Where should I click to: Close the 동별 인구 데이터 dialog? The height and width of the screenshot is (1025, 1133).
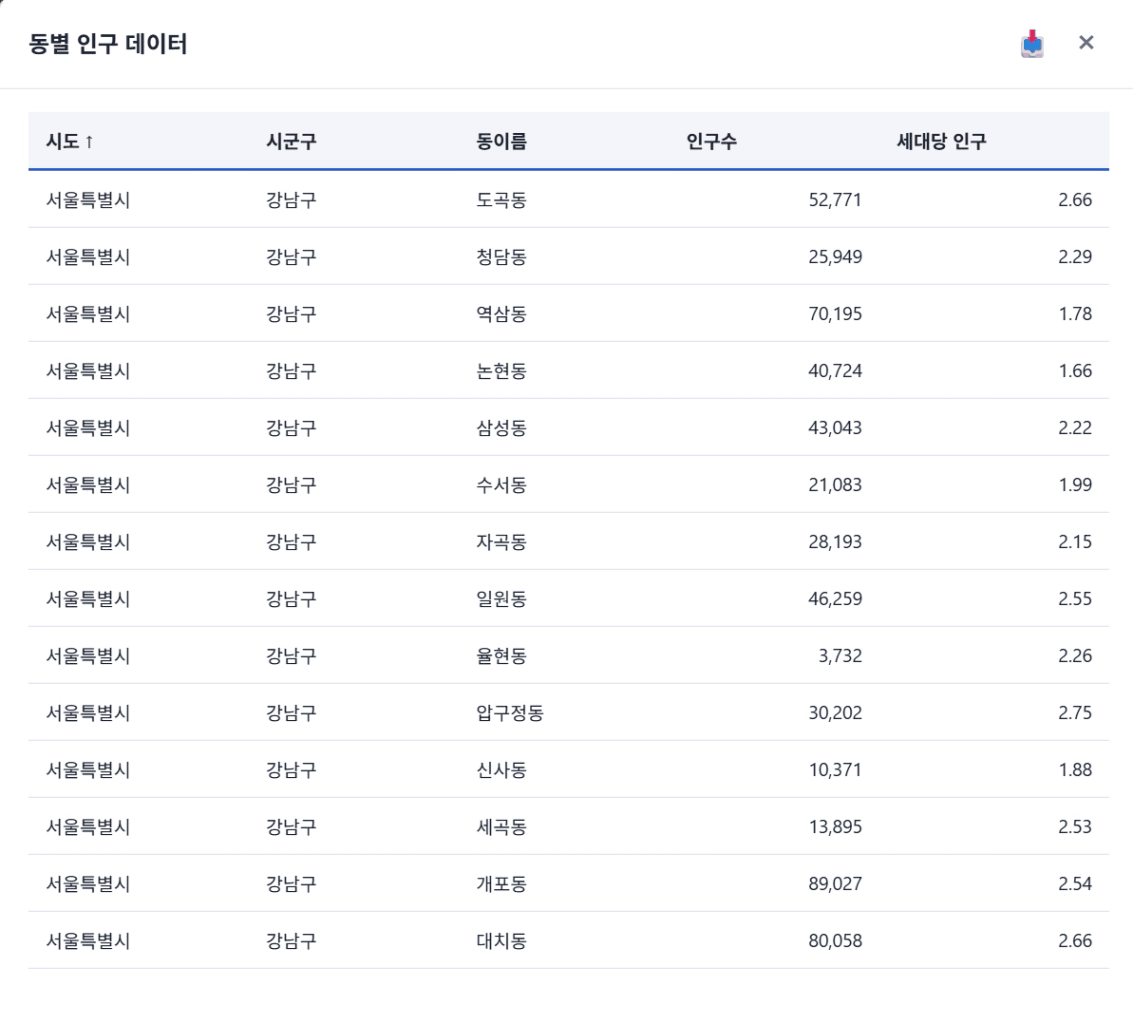click(x=1086, y=43)
